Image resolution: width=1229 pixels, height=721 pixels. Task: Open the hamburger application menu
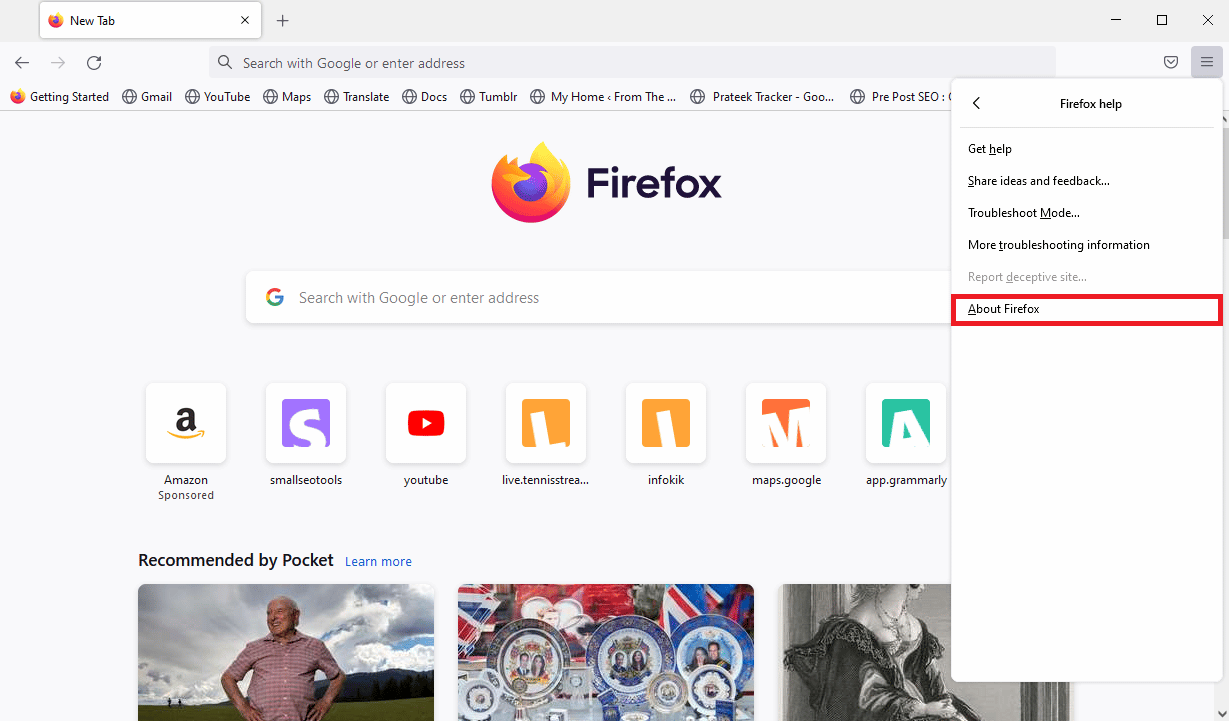1207,63
